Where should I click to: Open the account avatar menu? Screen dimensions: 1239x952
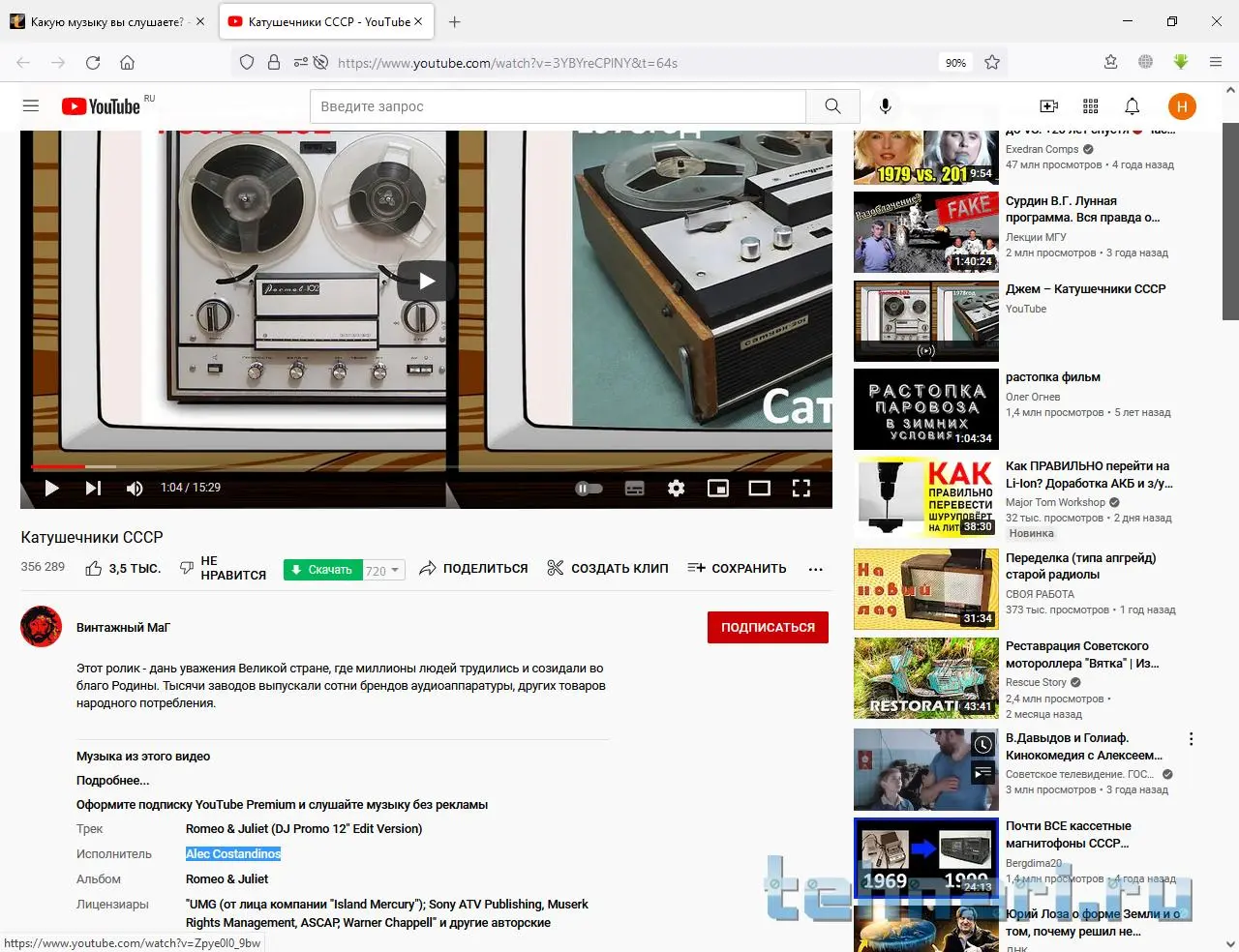1182,106
